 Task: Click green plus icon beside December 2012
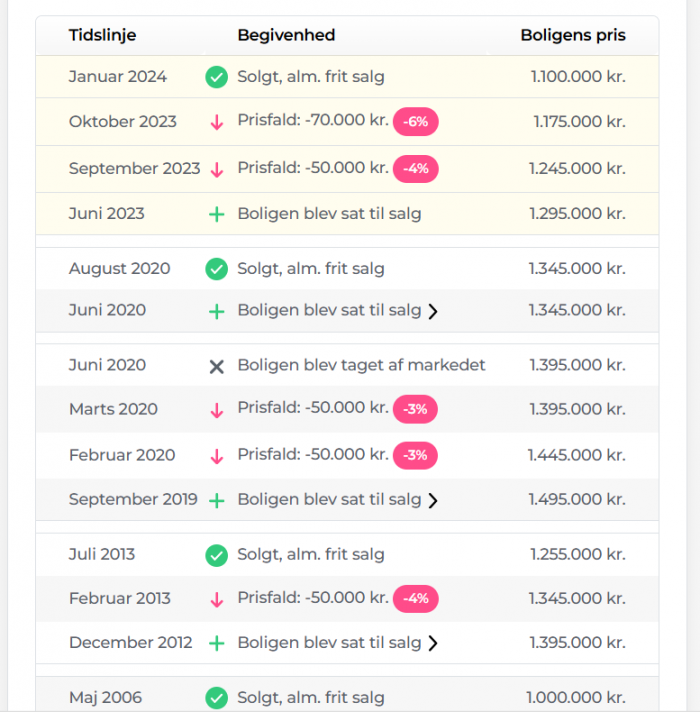(x=217, y=643)
